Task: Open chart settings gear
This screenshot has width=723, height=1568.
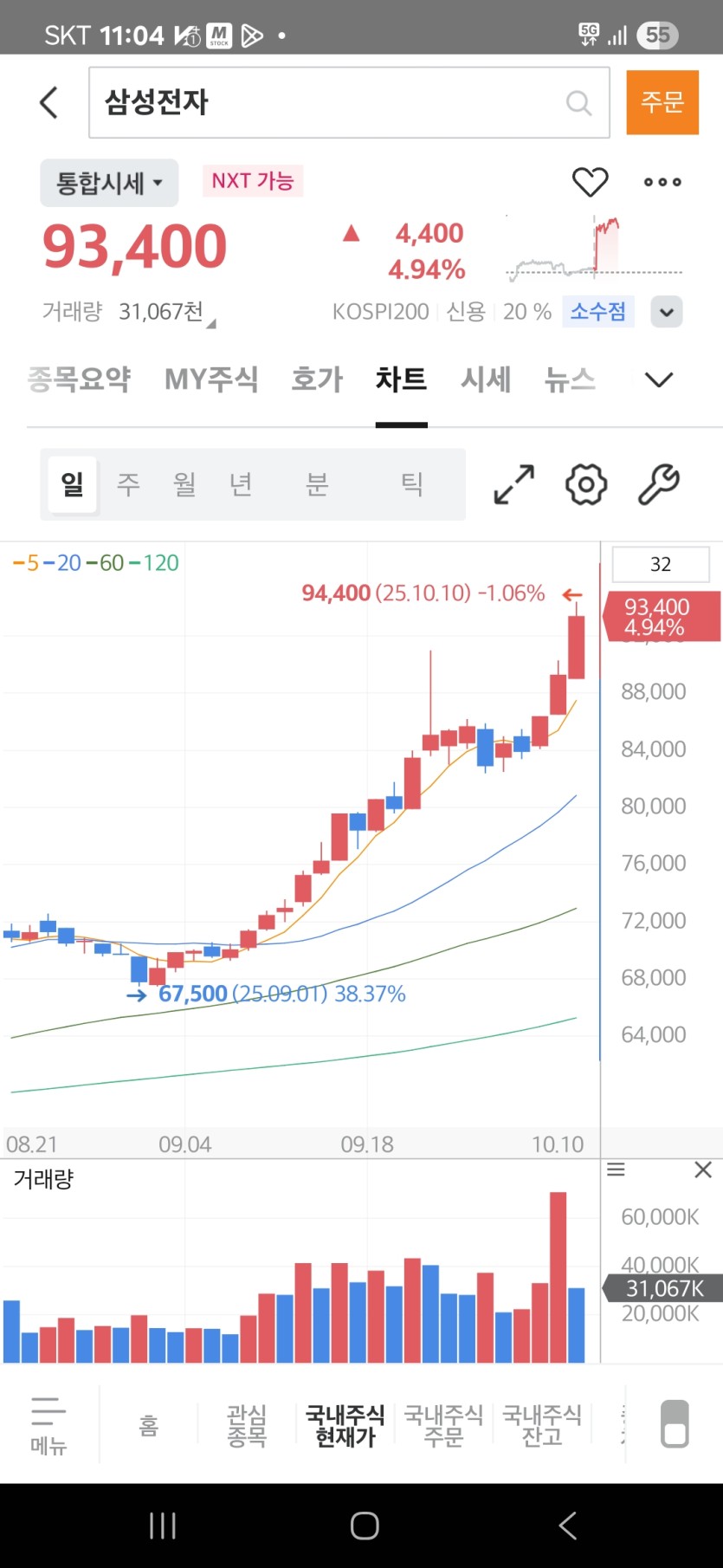Action: click(x=586, y=484)
